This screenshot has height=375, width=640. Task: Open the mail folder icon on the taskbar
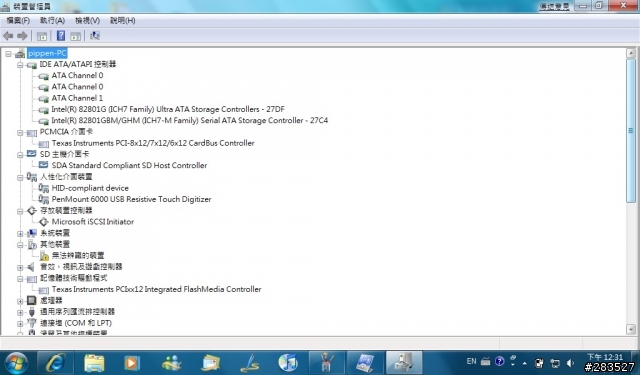point(211,362)
